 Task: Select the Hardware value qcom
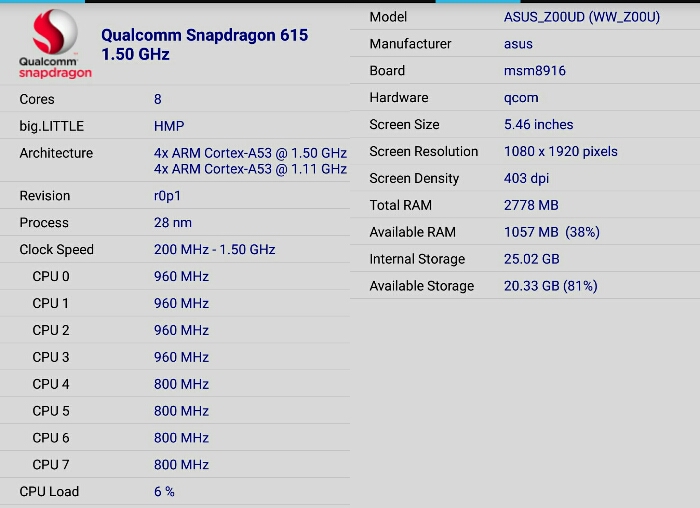pos(521,98)
